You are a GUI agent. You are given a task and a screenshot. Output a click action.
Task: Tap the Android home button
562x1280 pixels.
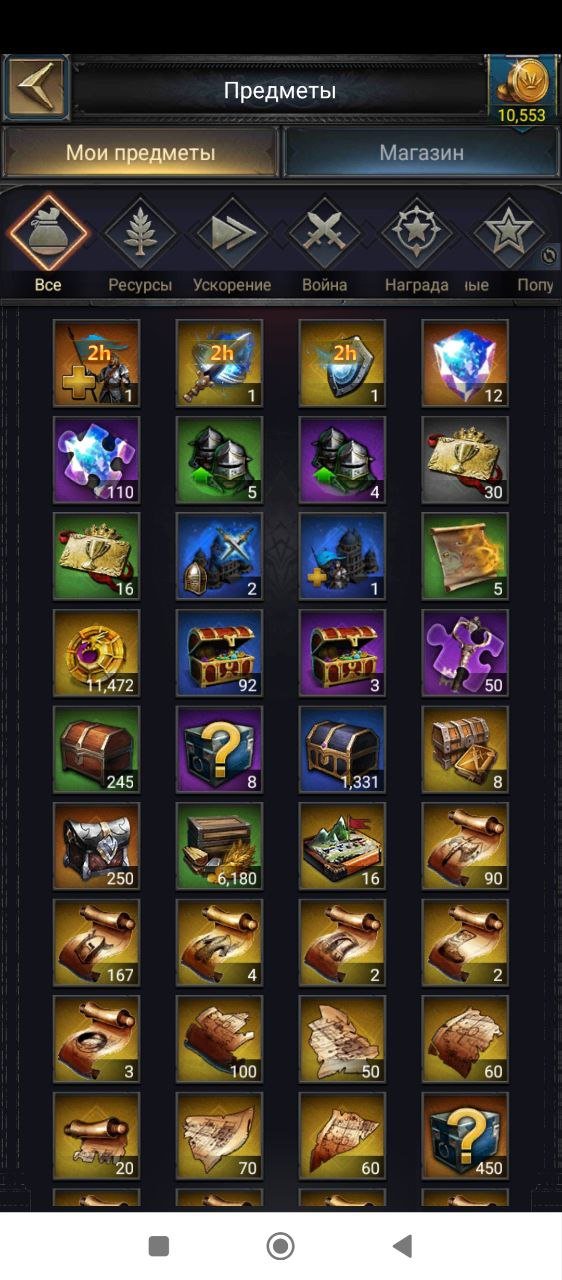pyautogui.click(x=280, y=1246)
